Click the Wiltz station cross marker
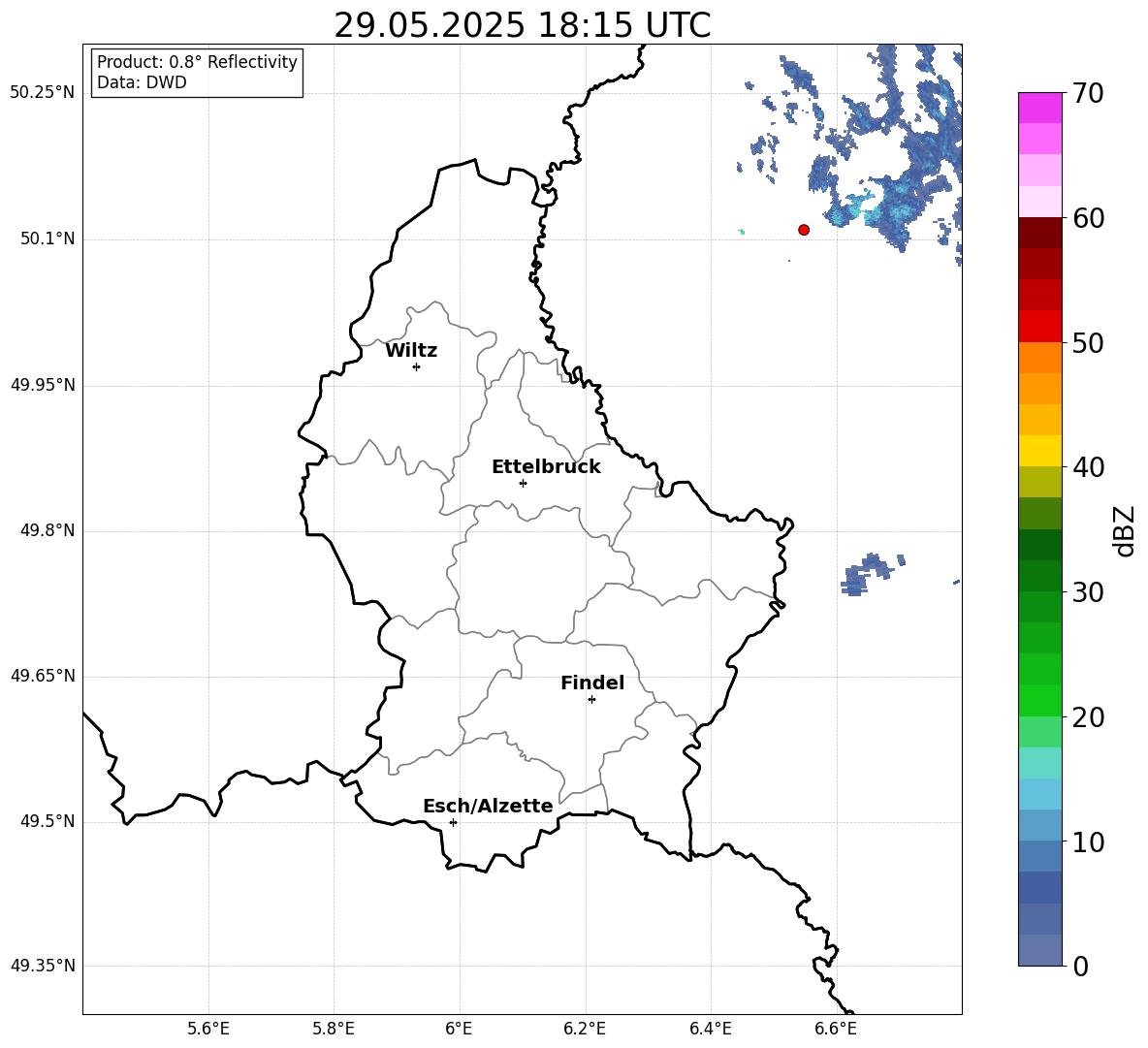The height and width of the screenshot is (1048, 1148). [x=417, y=366]
